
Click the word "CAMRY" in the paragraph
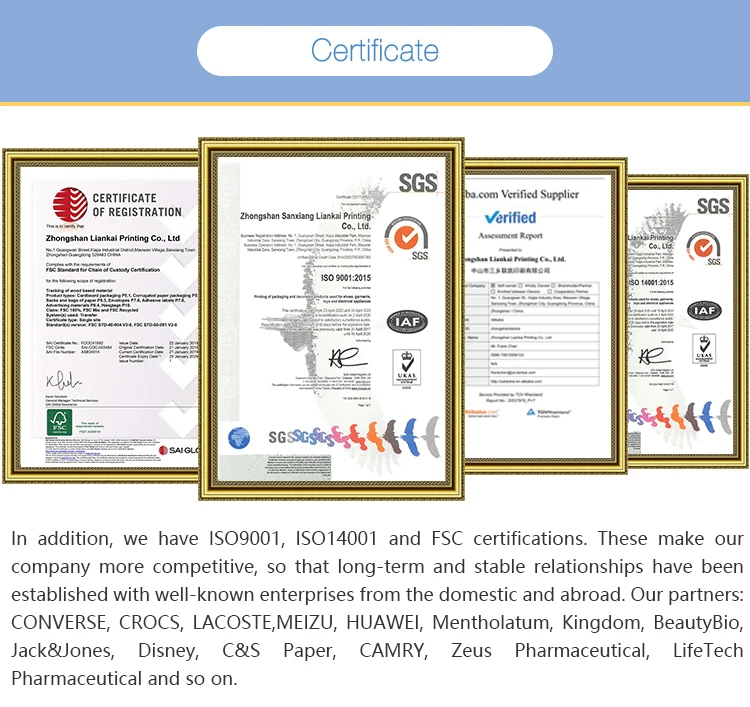click(394, 651)
